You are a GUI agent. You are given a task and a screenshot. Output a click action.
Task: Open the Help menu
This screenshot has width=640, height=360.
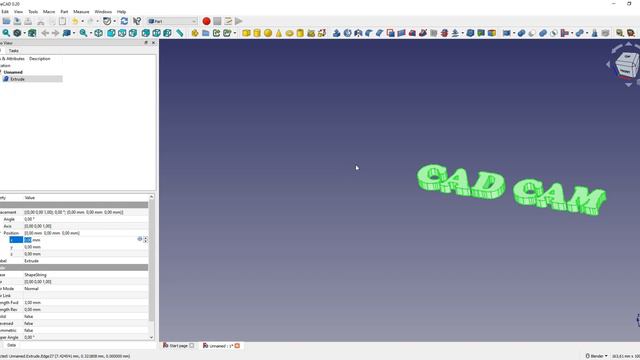pos(121,12)
